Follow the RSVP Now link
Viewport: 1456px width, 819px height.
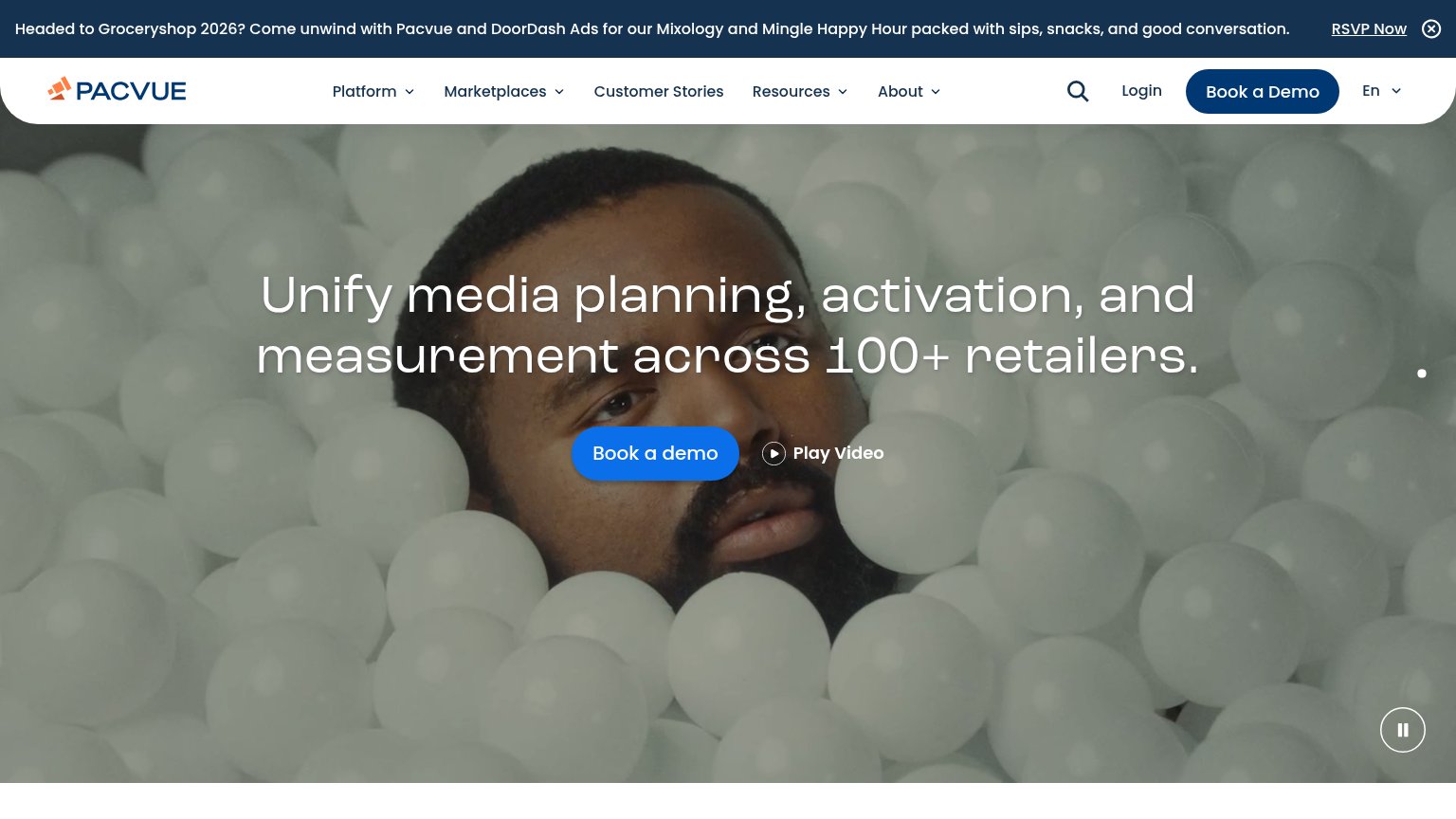(x=1369, y=28)
